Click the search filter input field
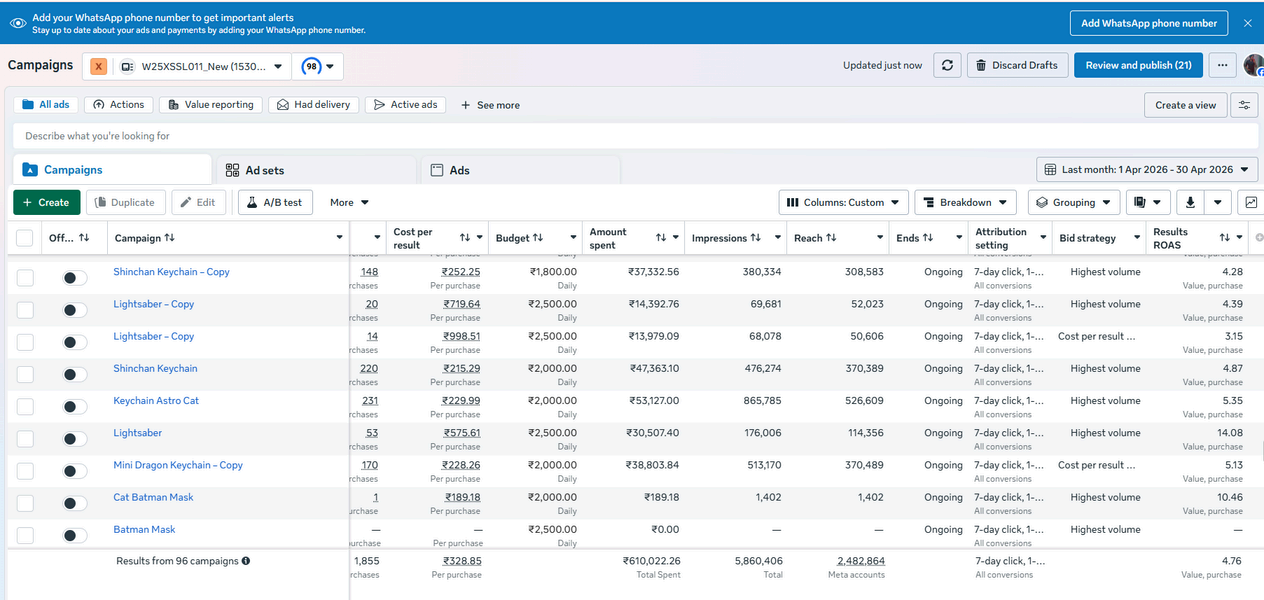Screen dimensions: 1264x600 pos(635,136)
